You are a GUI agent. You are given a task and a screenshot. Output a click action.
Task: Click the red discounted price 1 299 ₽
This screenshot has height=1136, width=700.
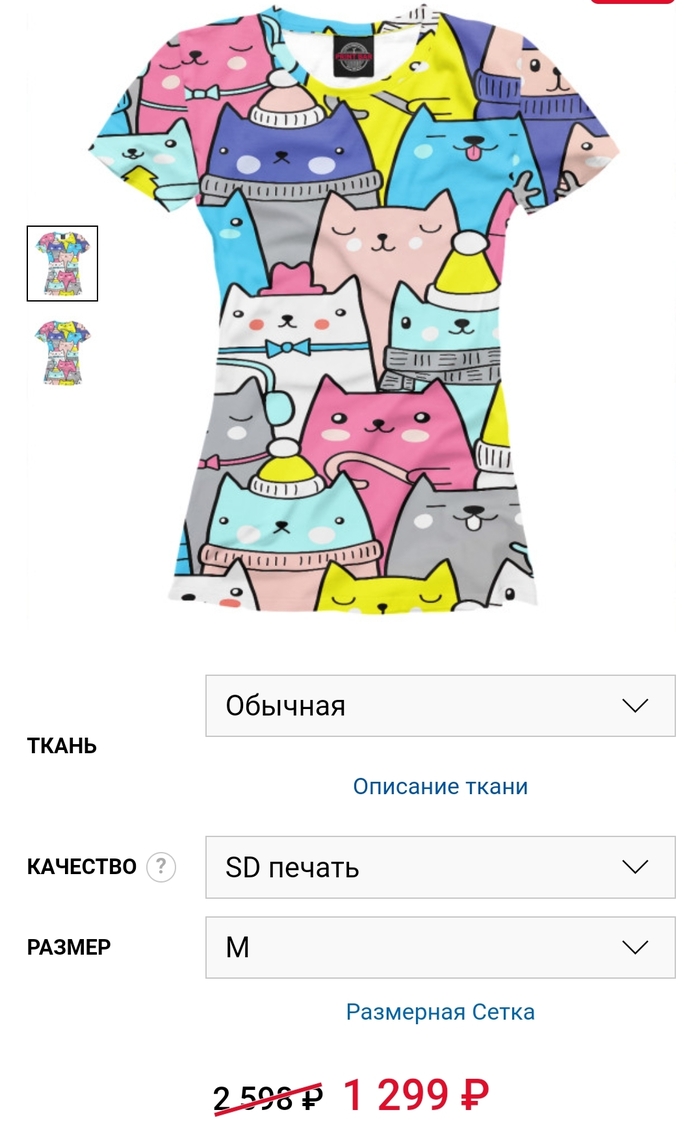tap(416, 1095)
